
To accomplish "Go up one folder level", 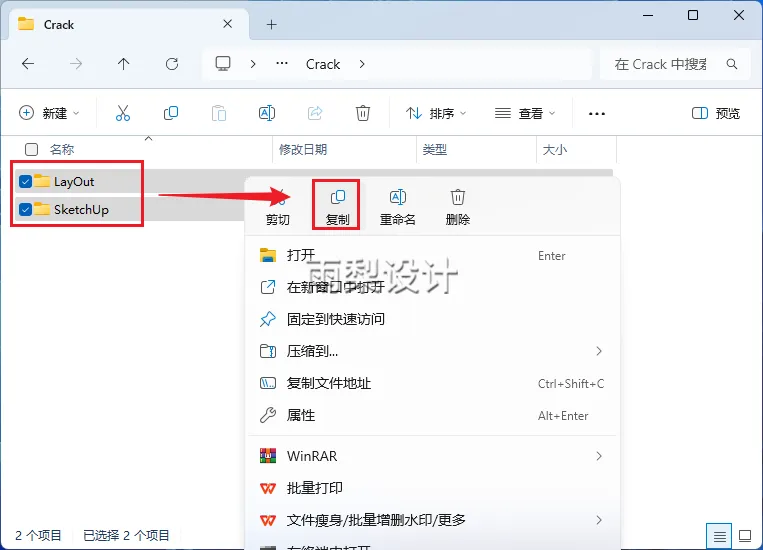I will coord(124,64).
